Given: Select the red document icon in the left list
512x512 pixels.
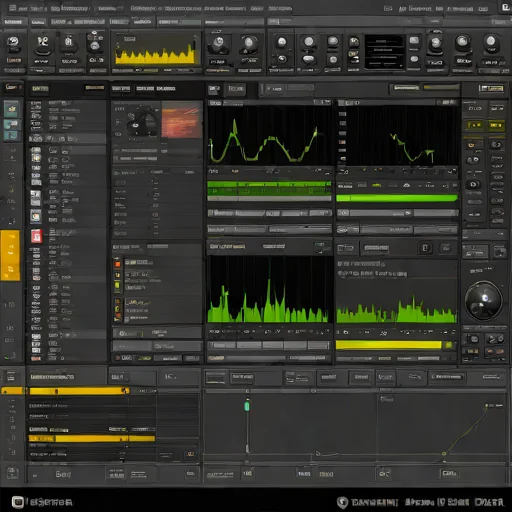Looking at the screenshot, I should pyautogui.click(x=36, y=236).
